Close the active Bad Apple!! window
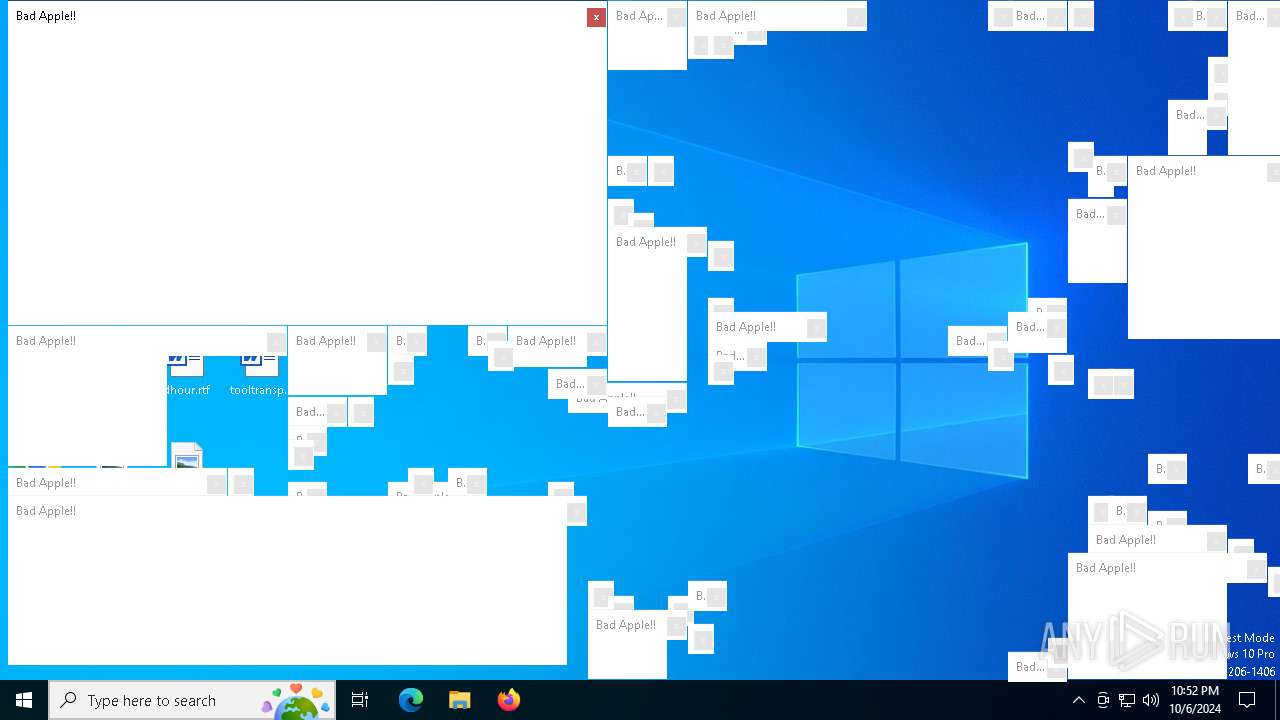The height and width of the screenshot is (720, 1280). click(x=596, y=17)
